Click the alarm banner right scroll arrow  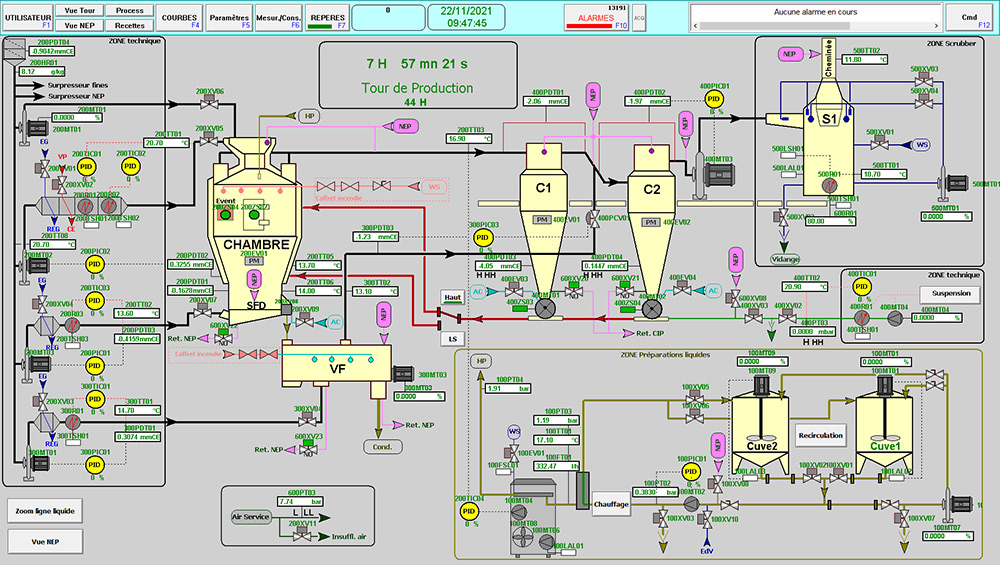936,26
